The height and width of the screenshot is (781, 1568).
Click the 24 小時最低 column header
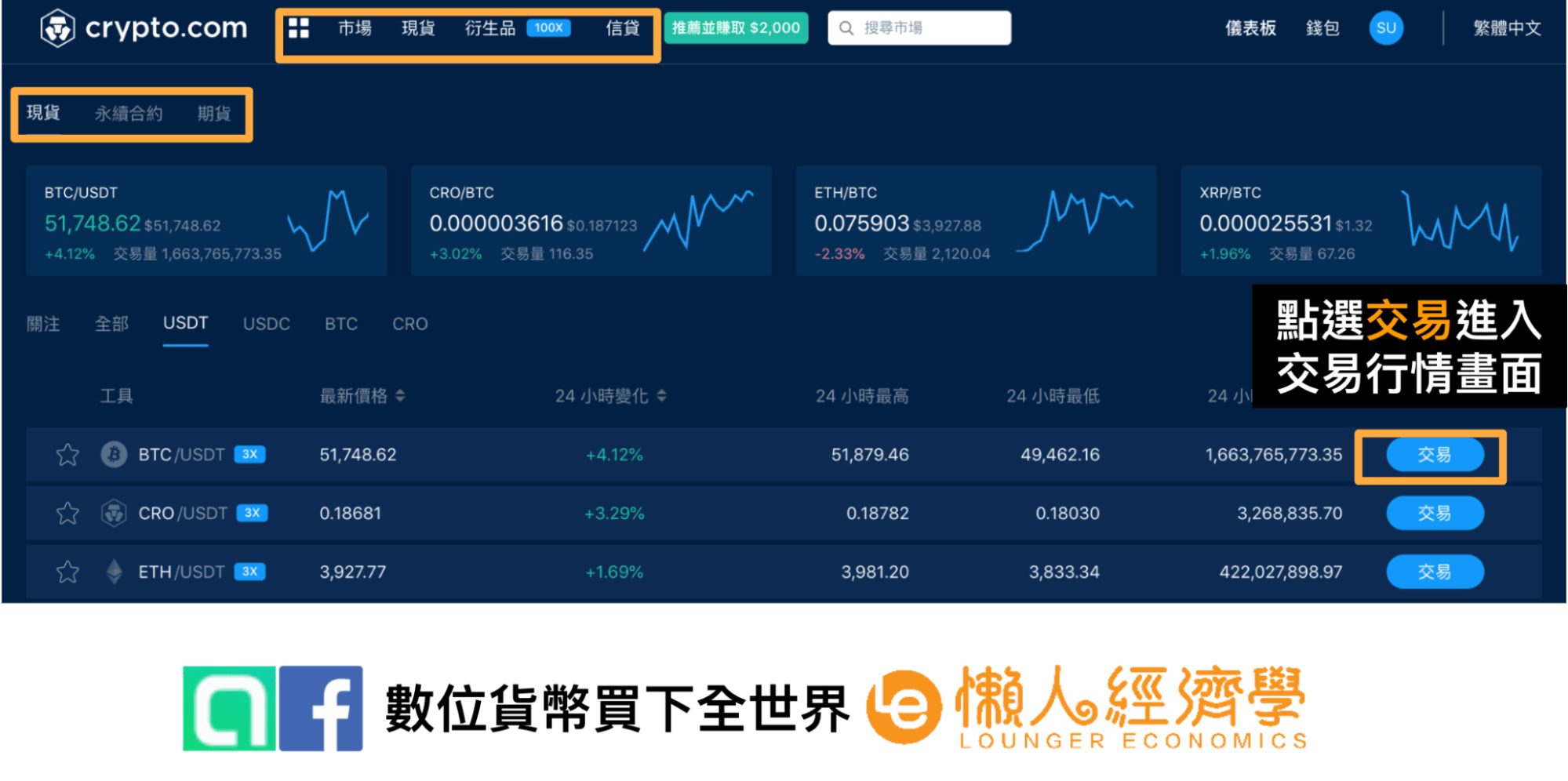1053,396
